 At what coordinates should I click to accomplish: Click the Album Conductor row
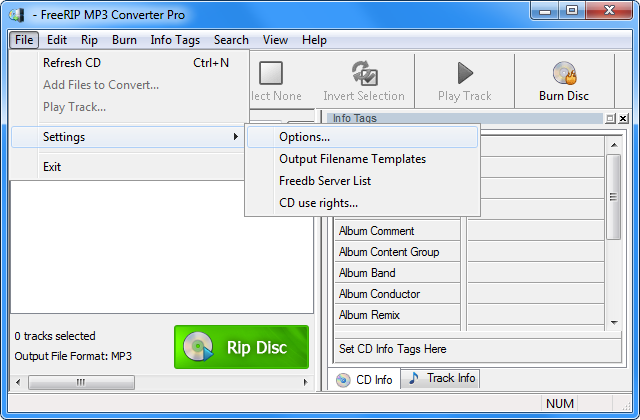click(x=398, y=294)
